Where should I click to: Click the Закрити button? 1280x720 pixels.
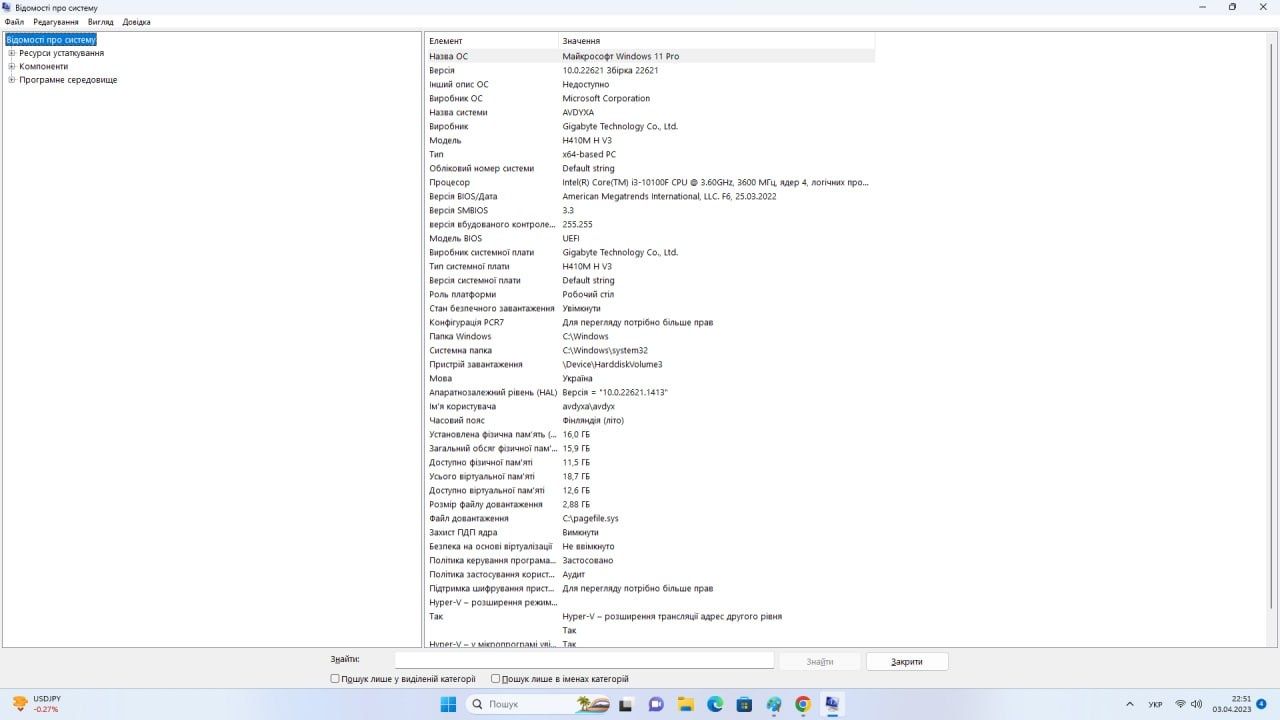(x=907, y=661)
